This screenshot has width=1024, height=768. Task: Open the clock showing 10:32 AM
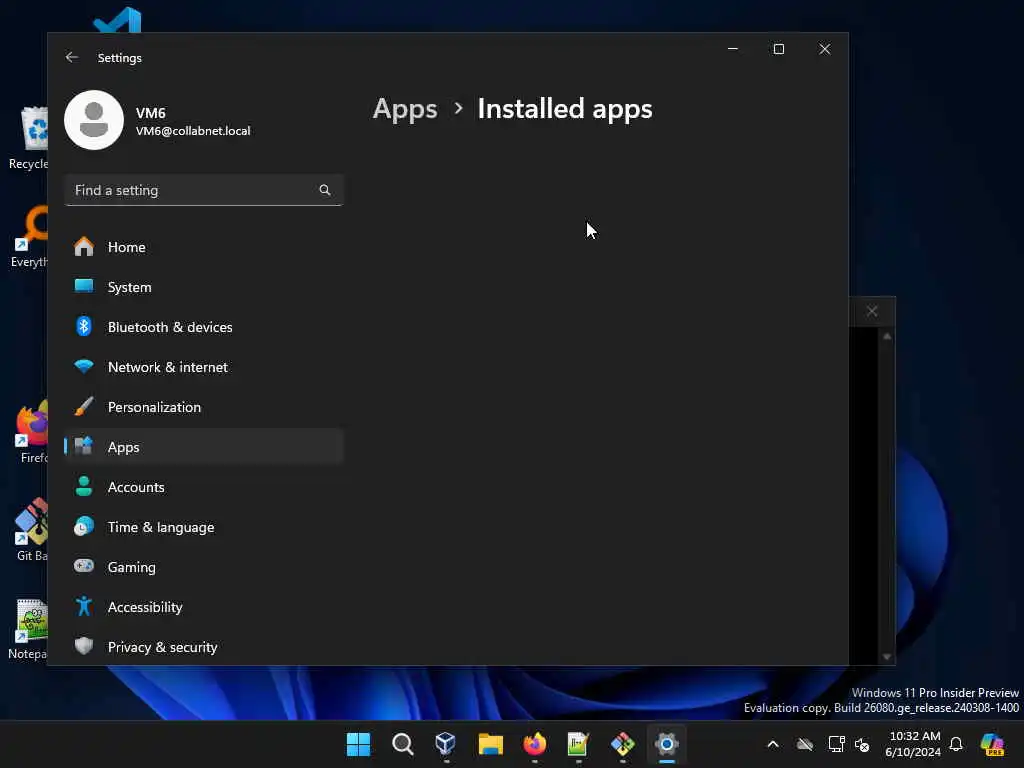[914, 744]
